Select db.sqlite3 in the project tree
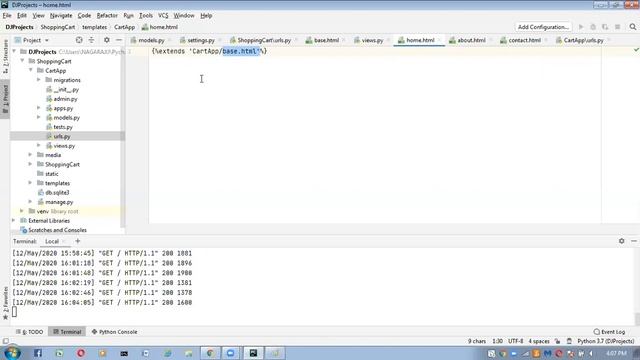 [57, 192]
